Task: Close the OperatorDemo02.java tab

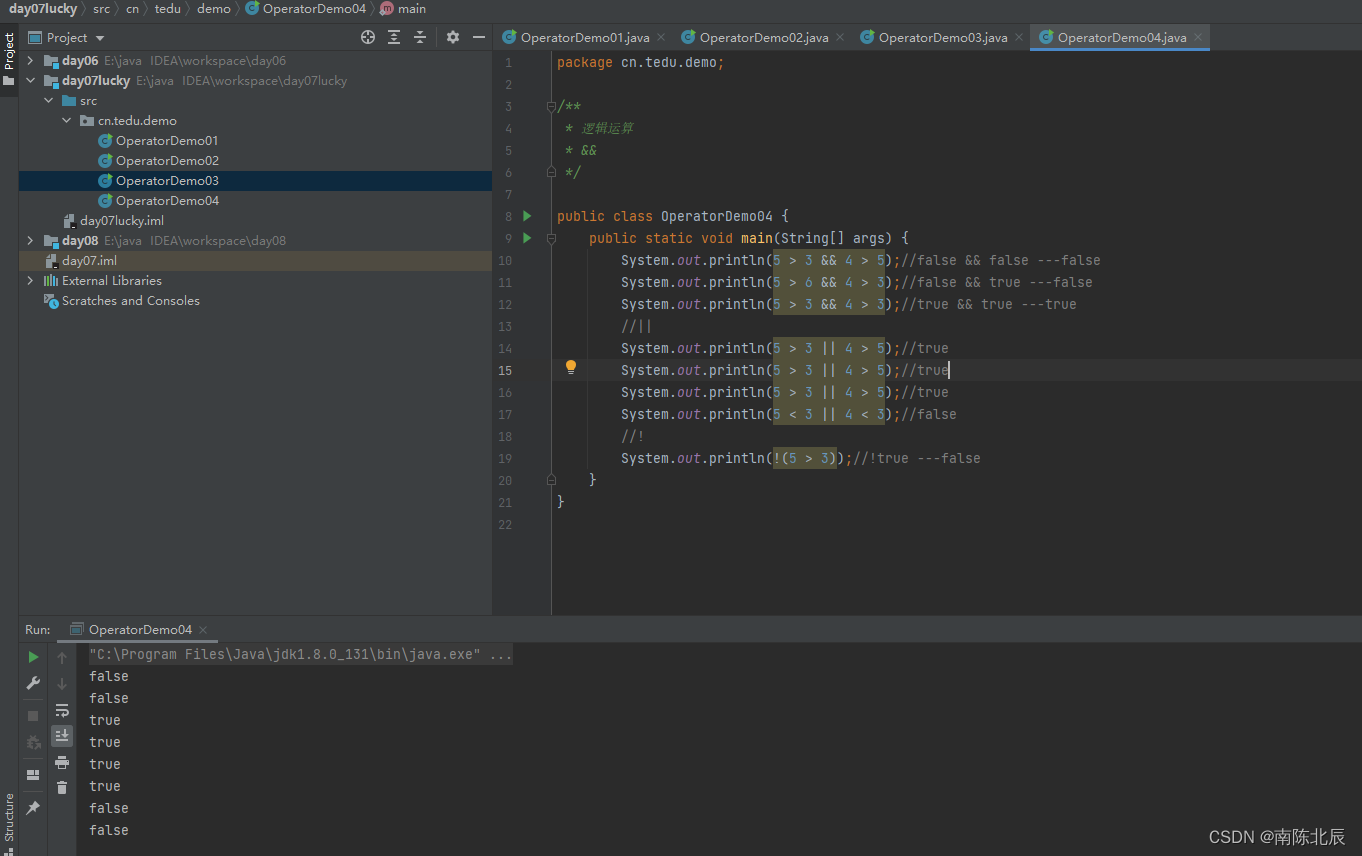Action: click(x=840, y=38)
